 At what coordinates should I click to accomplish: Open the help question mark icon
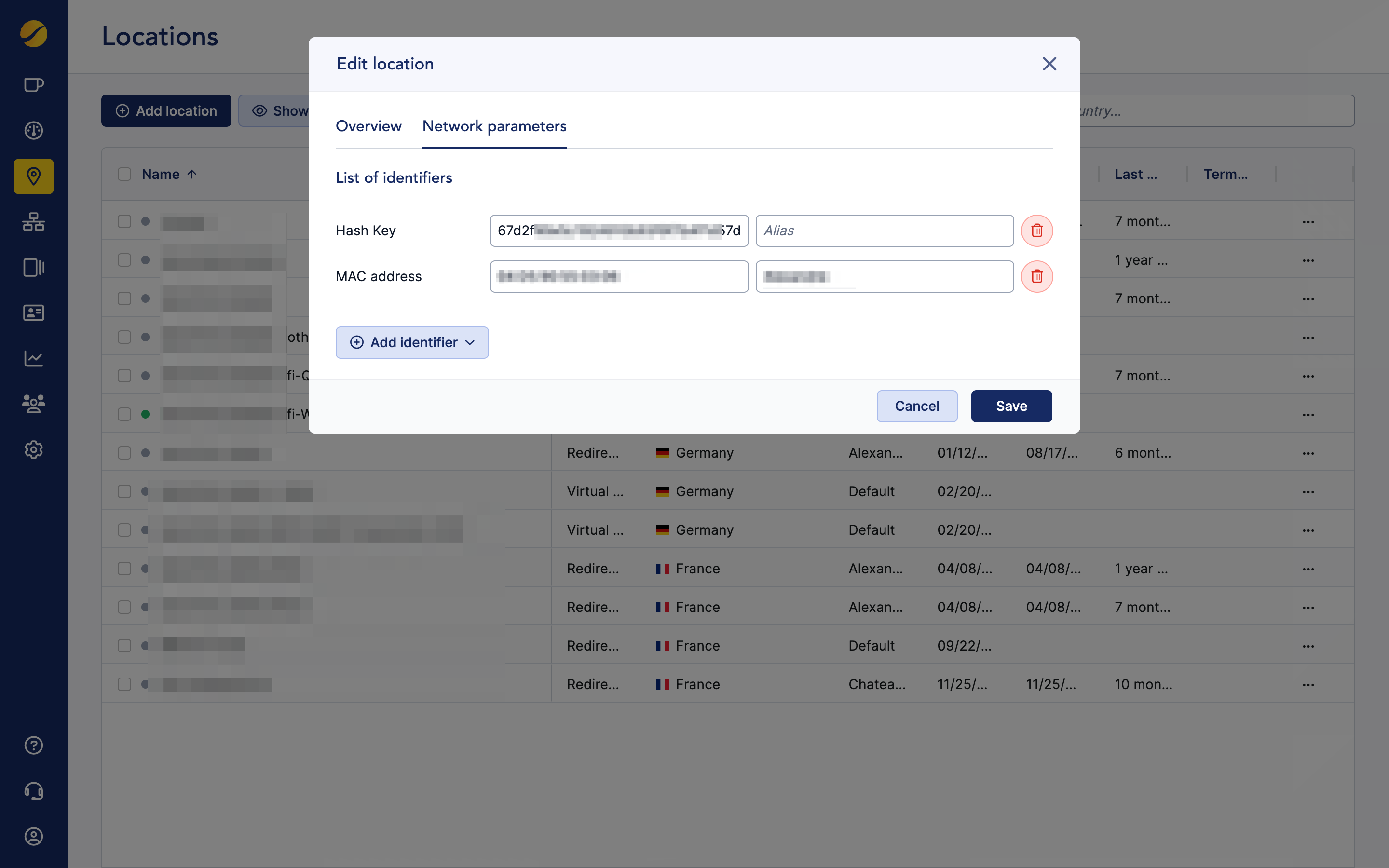point(34,745)
